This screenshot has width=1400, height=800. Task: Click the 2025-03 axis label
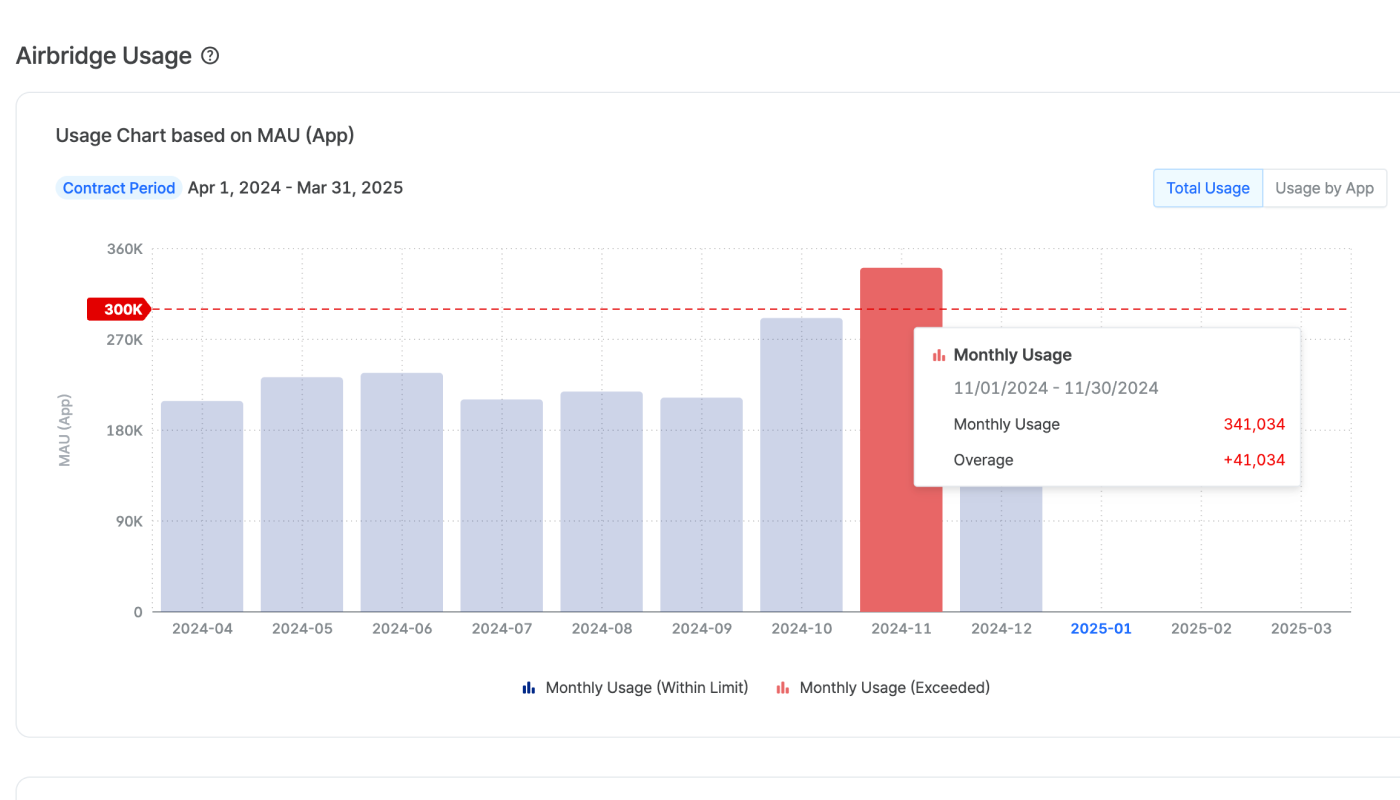coord(1301,629)
